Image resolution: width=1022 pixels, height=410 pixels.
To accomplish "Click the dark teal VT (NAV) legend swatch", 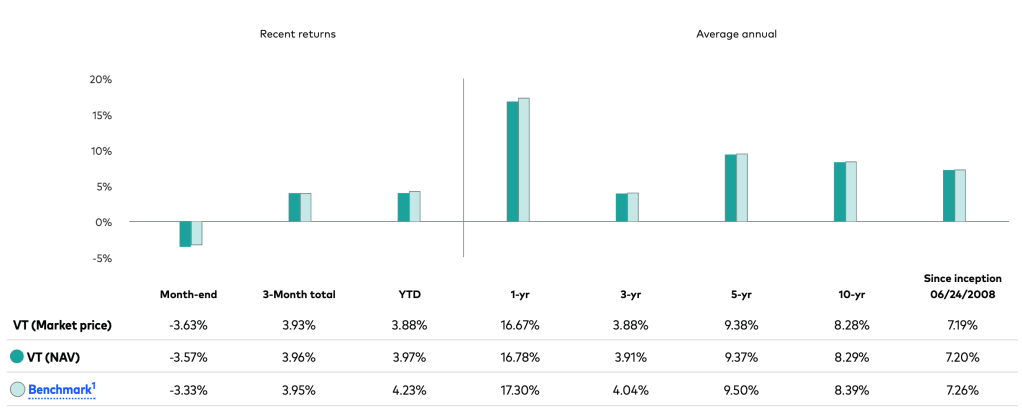I will coord(17,358).
